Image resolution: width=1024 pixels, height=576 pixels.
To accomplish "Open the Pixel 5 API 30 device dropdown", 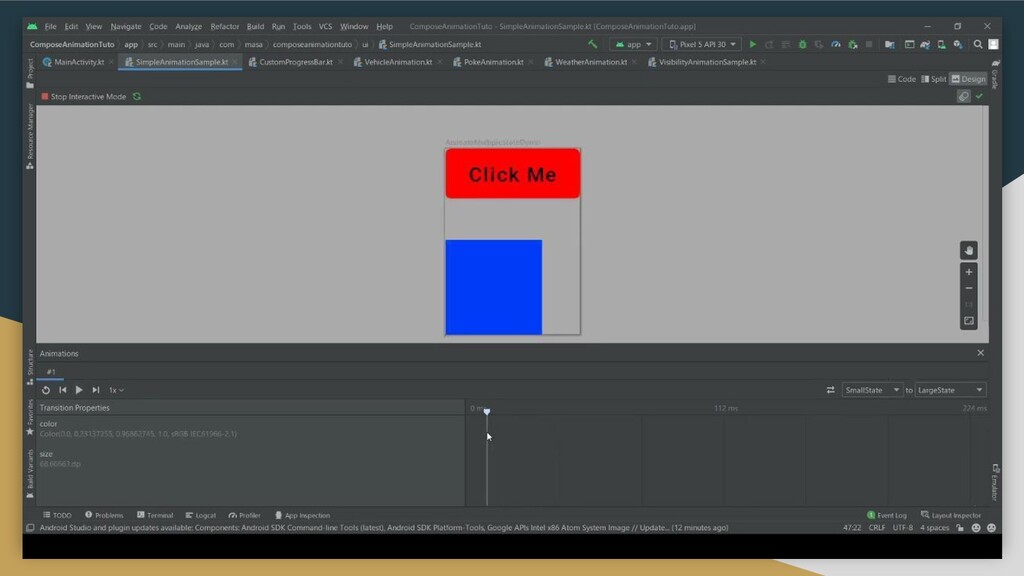I will pyautogui.click(x=701, y=44).
